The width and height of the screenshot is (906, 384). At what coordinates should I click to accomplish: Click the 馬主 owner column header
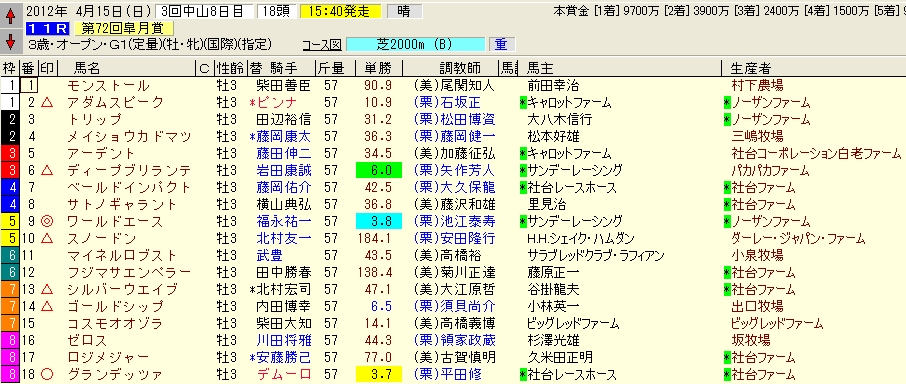tap(540, 68)
